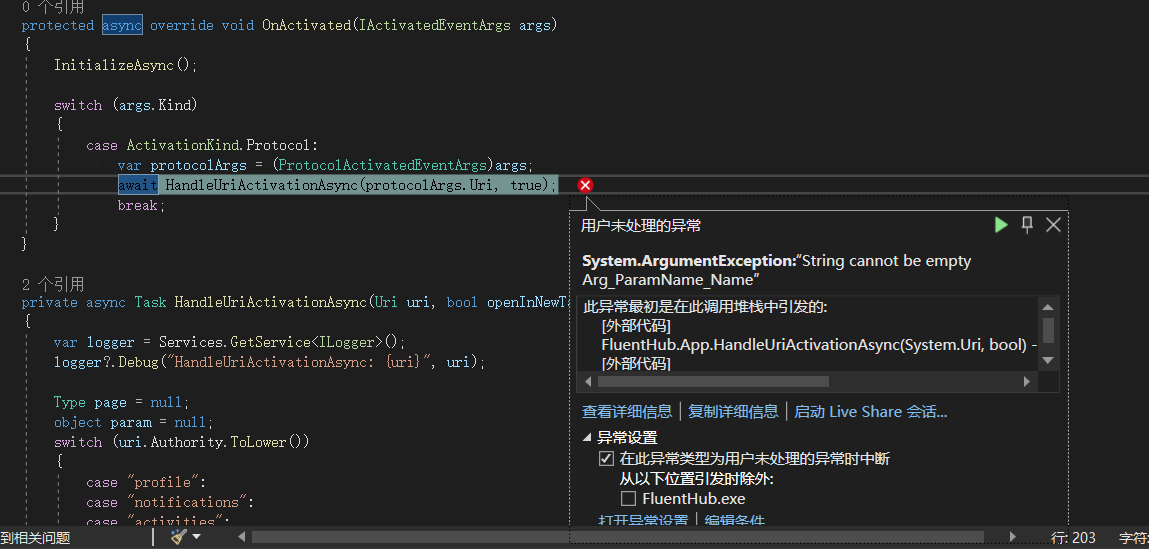Viewport: 1149px width, 549px height.
Task: Click InitializeAsync(); call line
Action: [x=126, y=65]
